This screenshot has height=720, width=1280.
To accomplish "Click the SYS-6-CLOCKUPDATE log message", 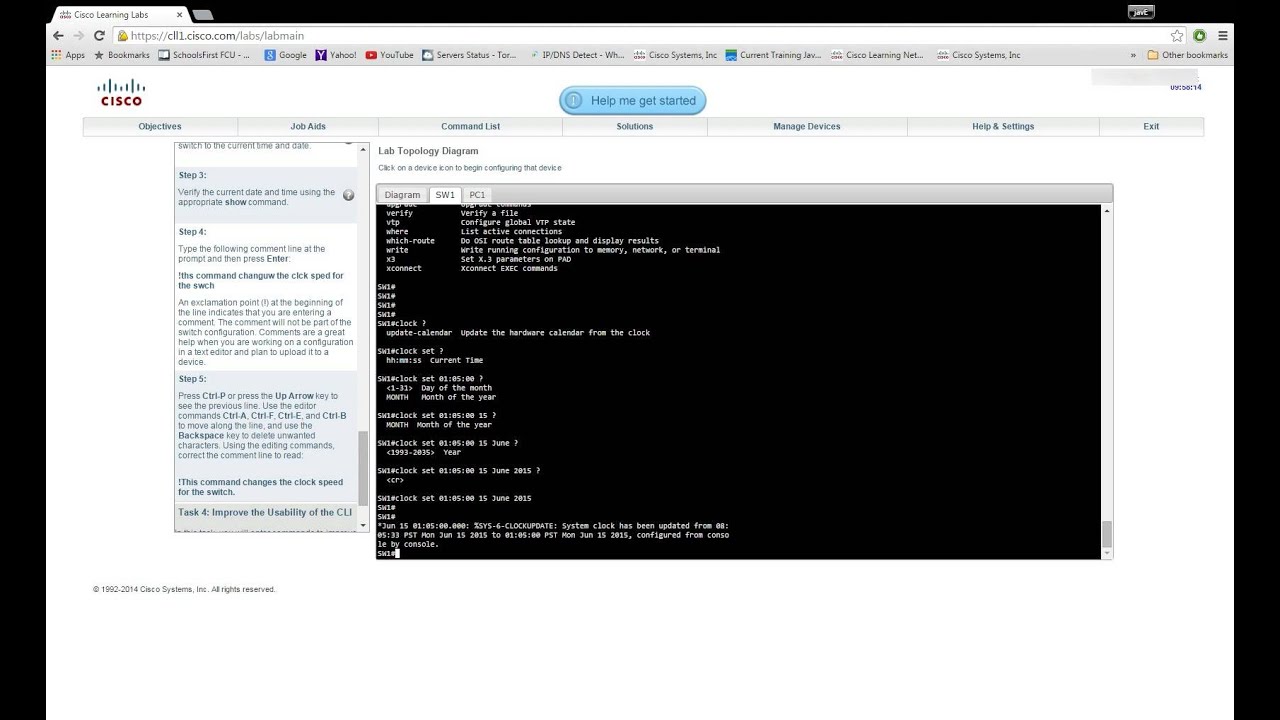I will point(553,535).
